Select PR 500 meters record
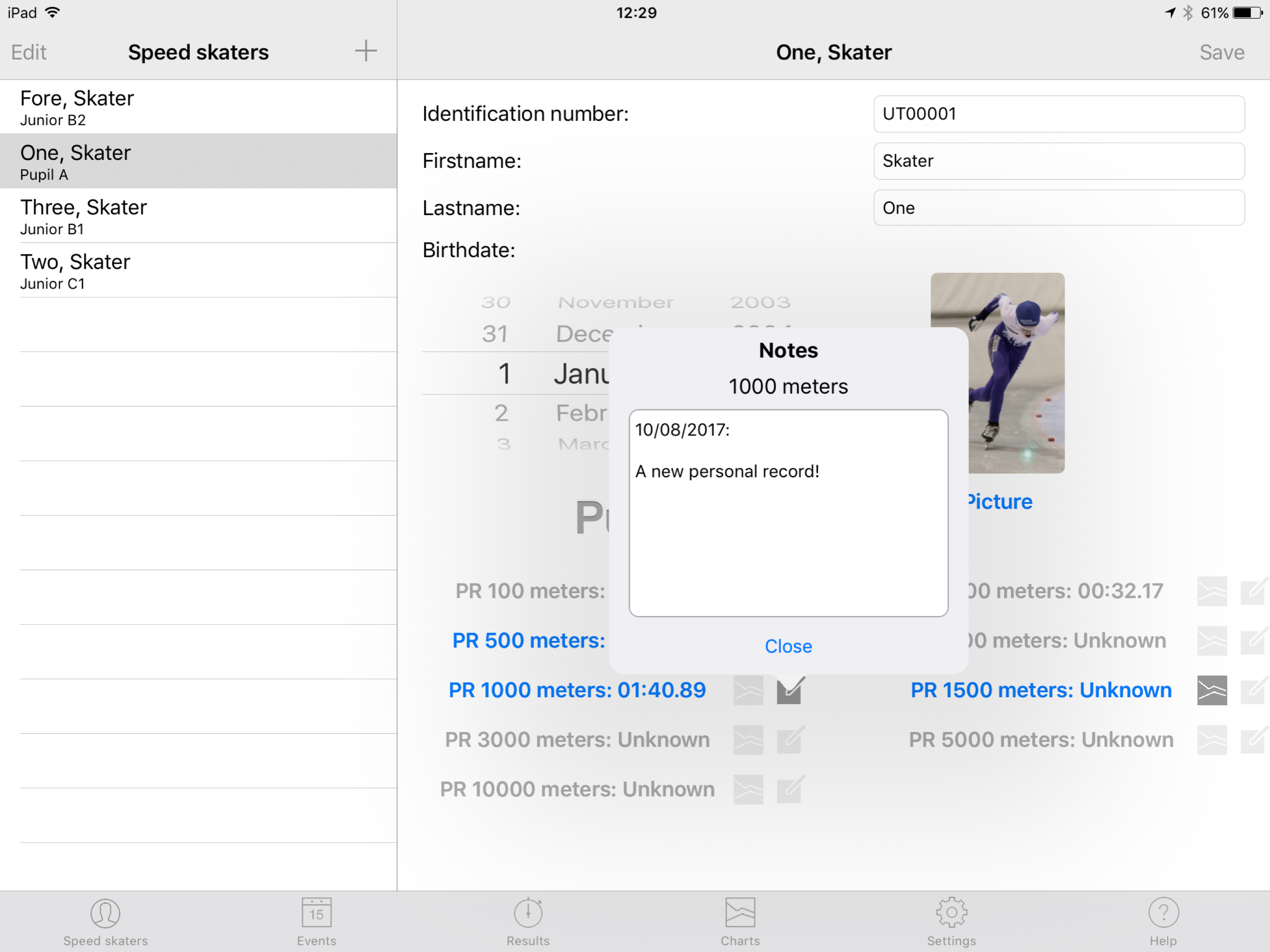The width and height of the screenshot is (1270, 952). point(529,641)
